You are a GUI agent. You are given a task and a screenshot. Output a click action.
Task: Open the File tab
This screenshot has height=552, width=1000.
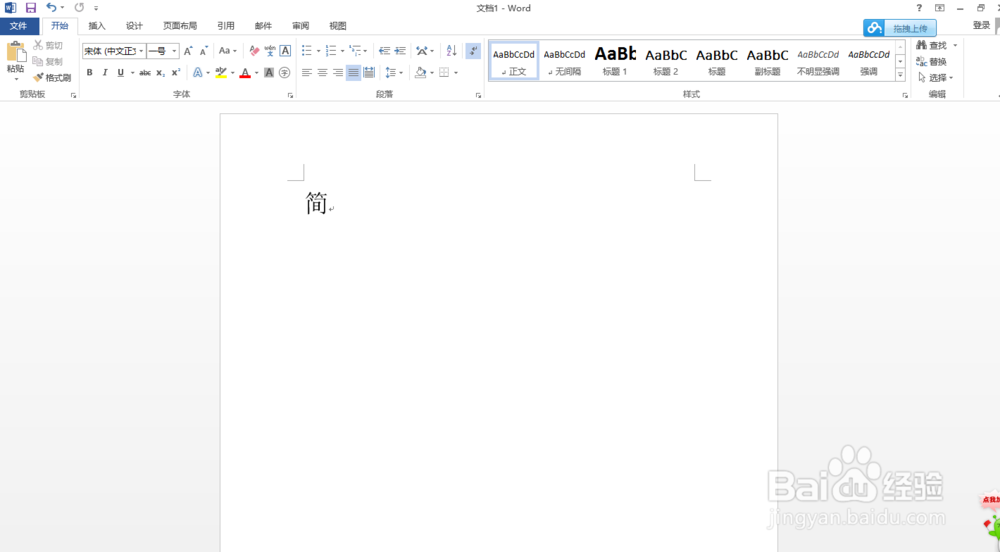[x=18, y=26]
